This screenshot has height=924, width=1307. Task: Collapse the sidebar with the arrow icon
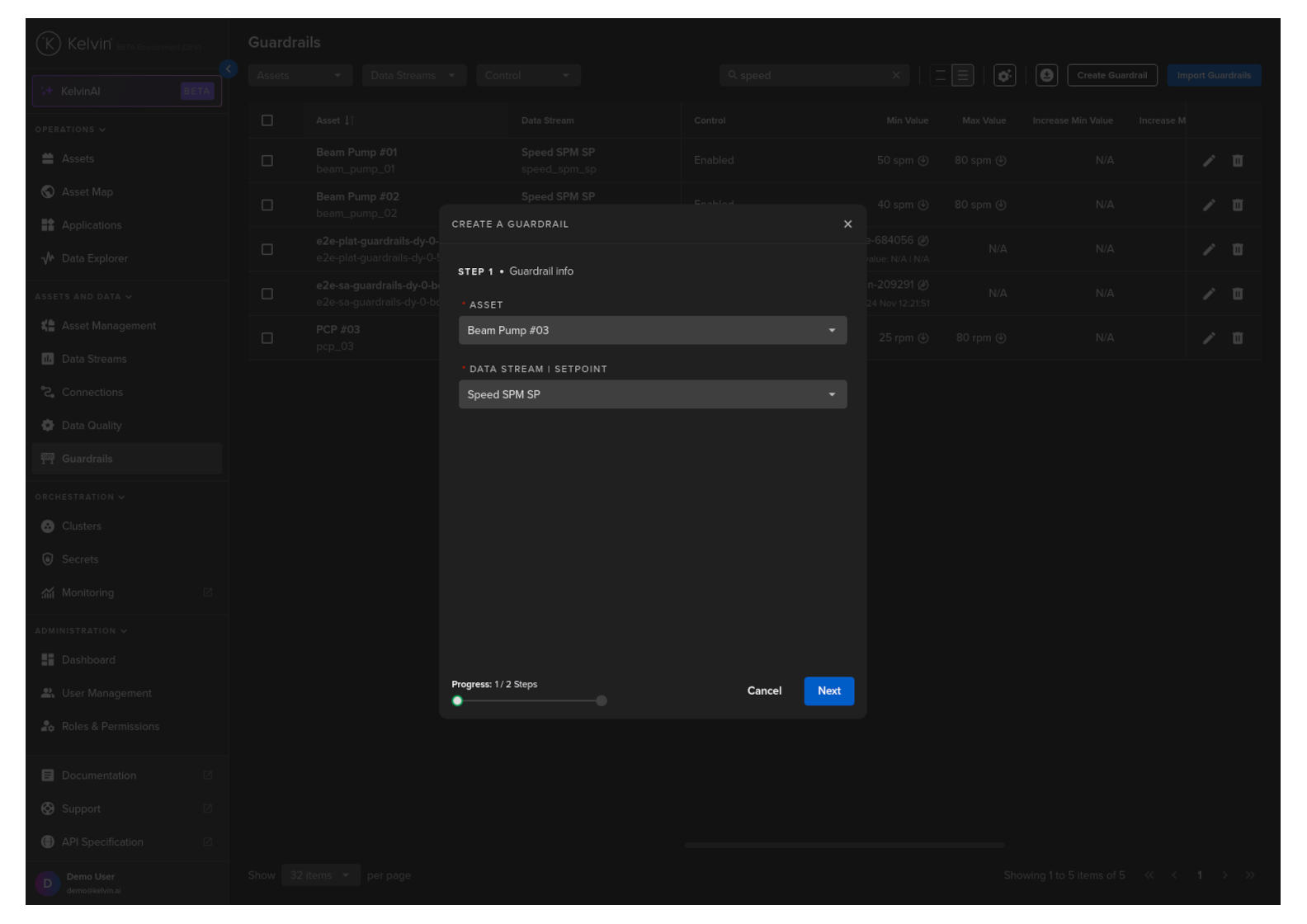pyautogui.click(x=229, y=69)
